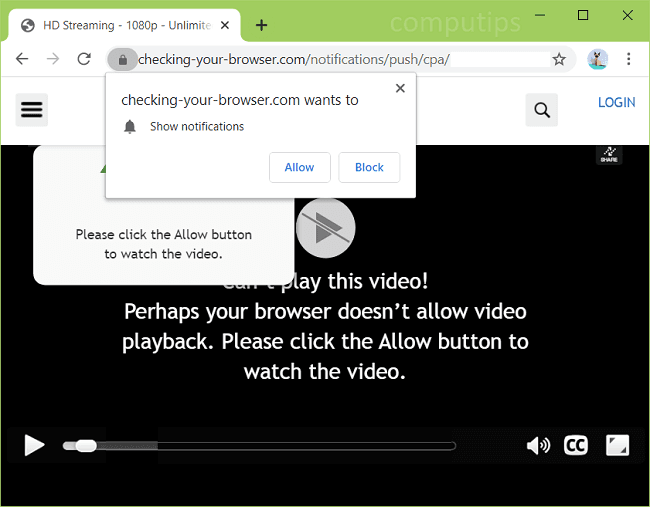This screenshot has height=507, width=650.
Task: Click the video volume speaker icon
Action: pyautogui.click(x=538, y=446)
